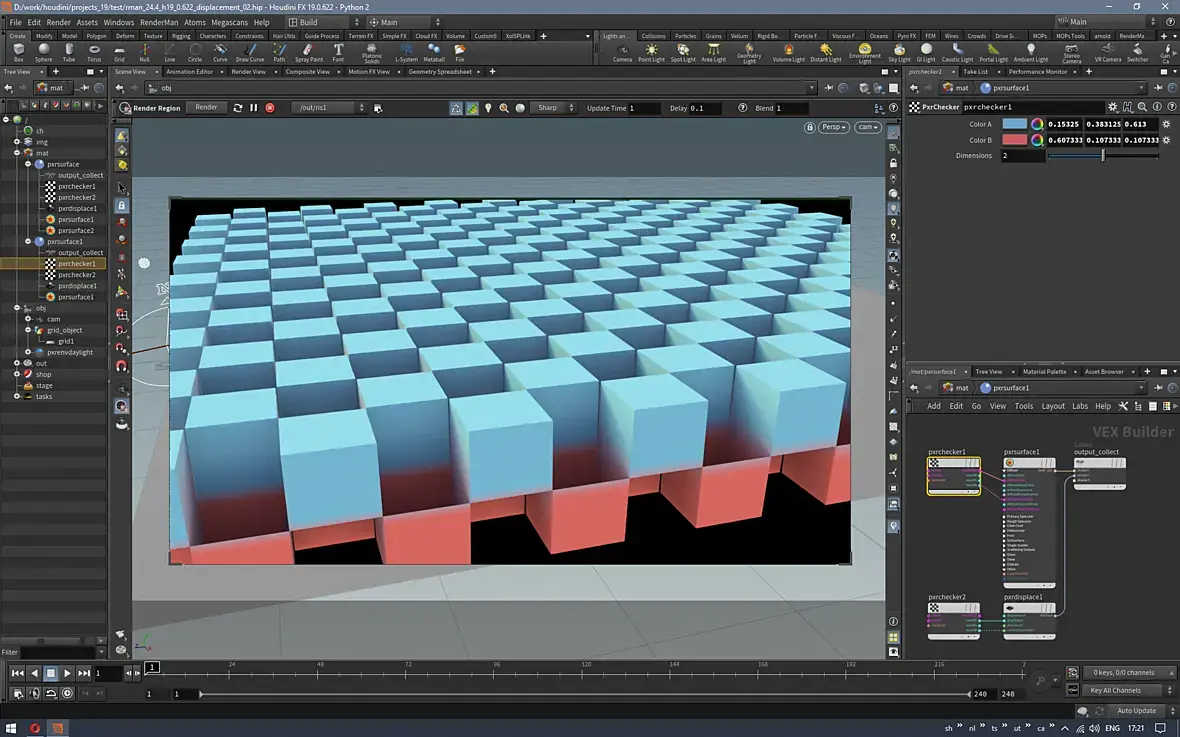Select pxrdisplace1 in the tree view
This screenshot has width=1180, height=737.
(77, 286)
